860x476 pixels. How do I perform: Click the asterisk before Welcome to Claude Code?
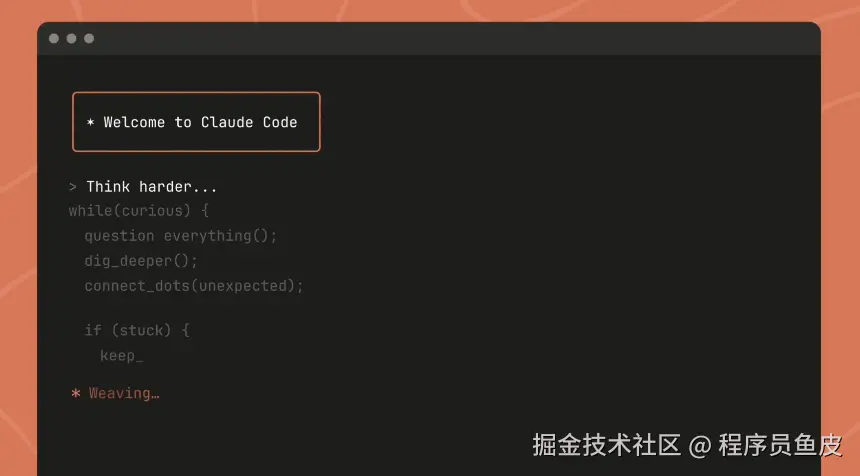pos(90,123)
